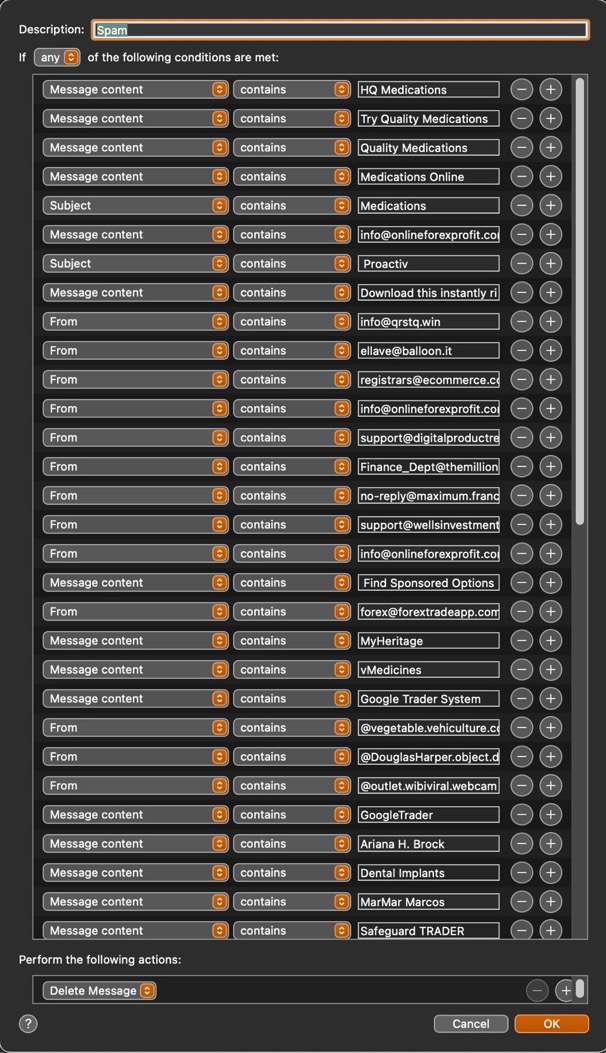Image resolution: width=606 pixels, height=1053 pixels.
Task: Remove the info@qrstq.win condition
Action: 521,321
